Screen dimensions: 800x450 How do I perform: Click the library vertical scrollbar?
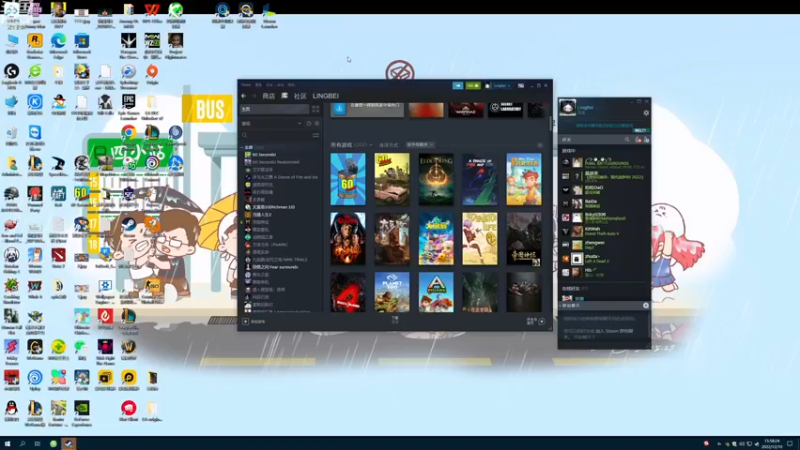[x=551, y=124]
